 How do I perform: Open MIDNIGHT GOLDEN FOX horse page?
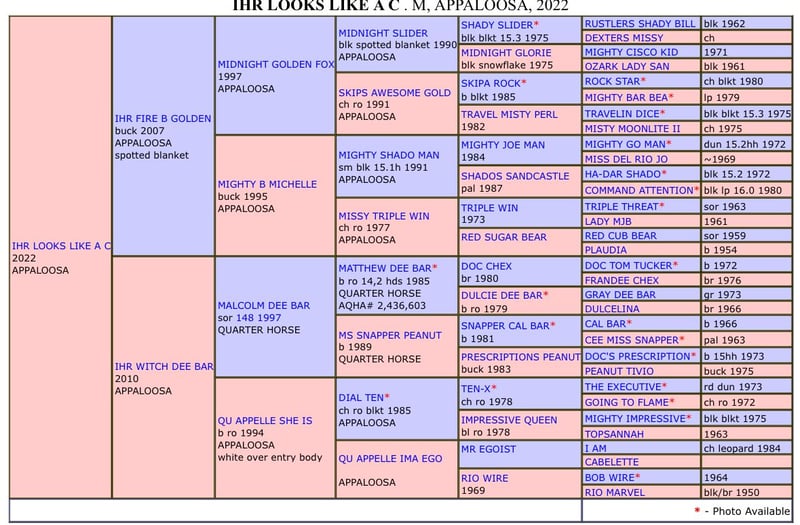tap(275, 64)
